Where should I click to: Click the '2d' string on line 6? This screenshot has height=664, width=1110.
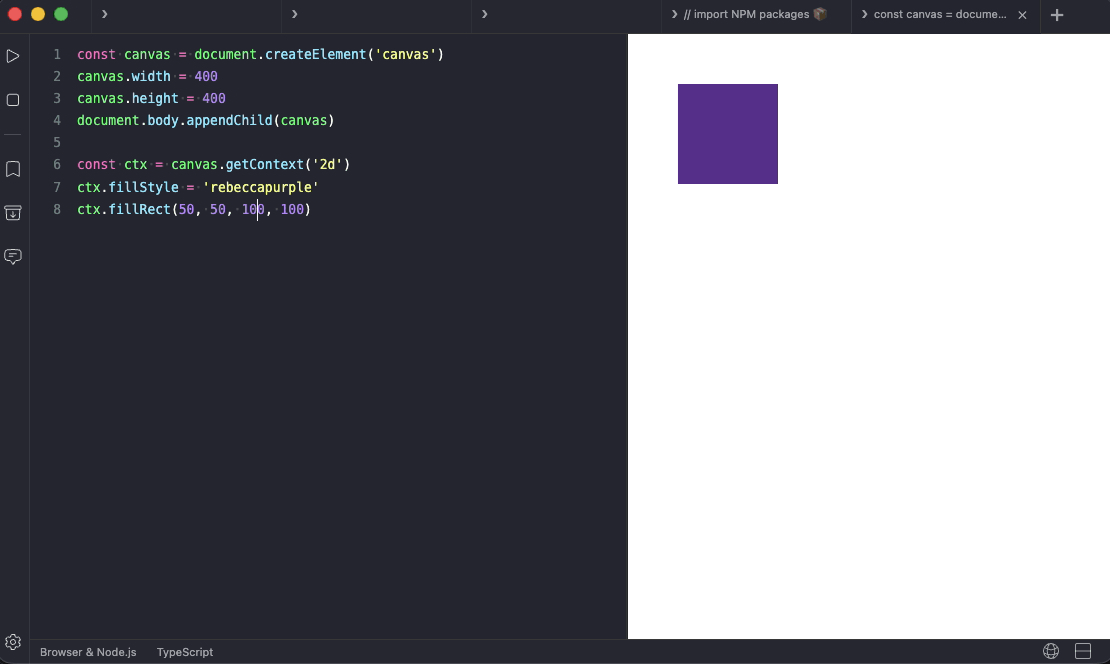coord(327,165)
